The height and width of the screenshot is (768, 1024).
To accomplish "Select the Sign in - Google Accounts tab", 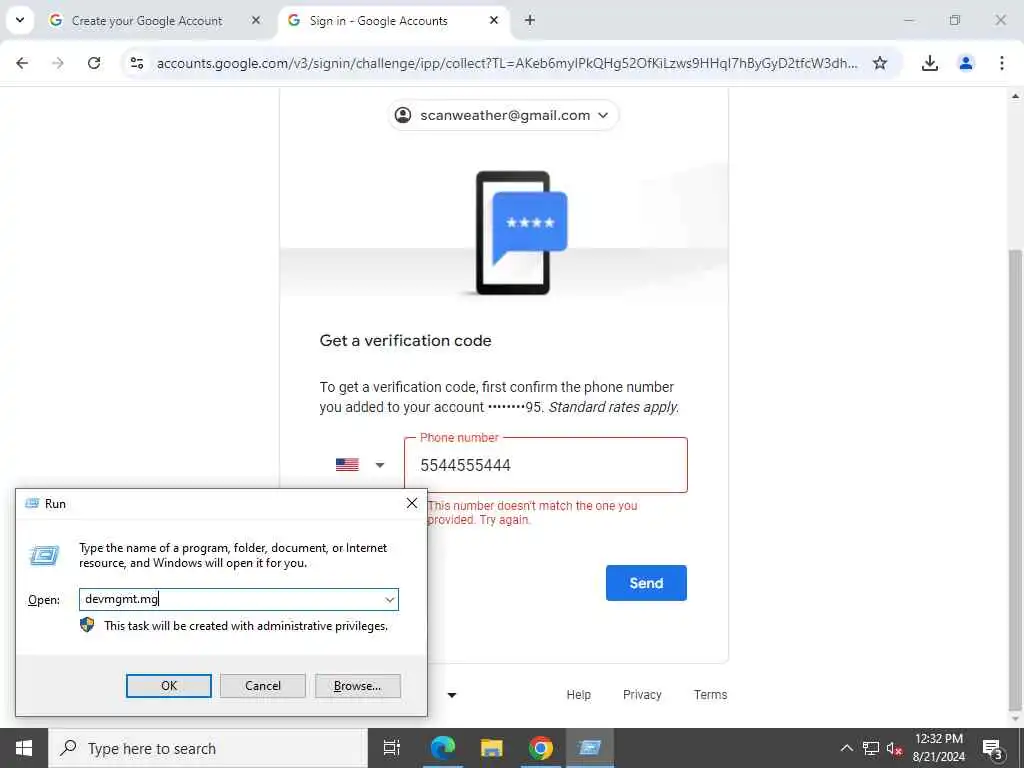I will click(x=393, y=21).
